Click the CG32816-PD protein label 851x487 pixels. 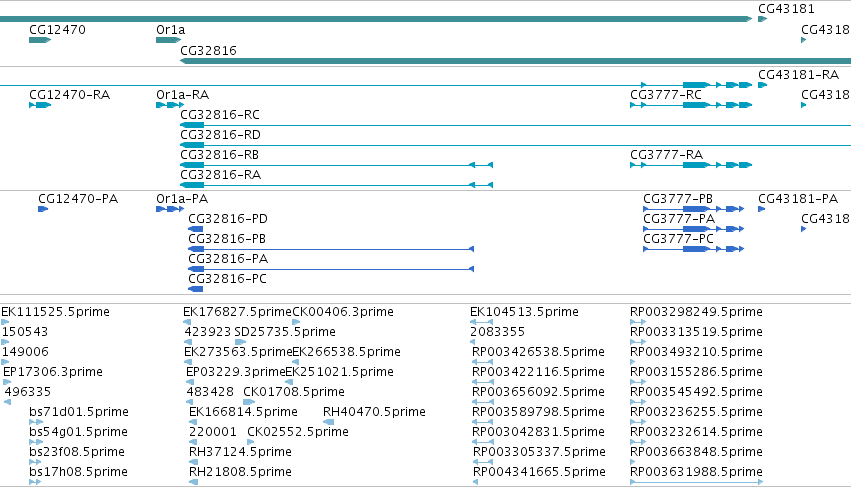click(228, 219)
